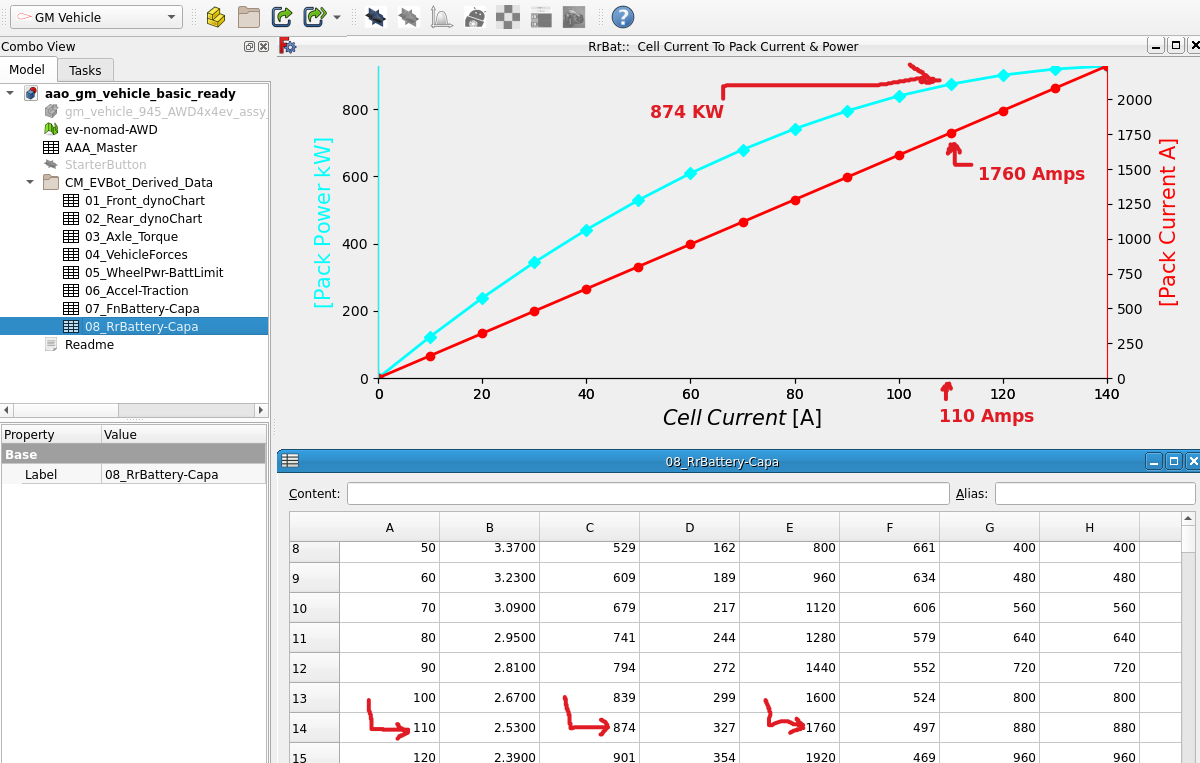
Task: Click the Android robot toolbar icon
Action: click(x=476, y=17)
